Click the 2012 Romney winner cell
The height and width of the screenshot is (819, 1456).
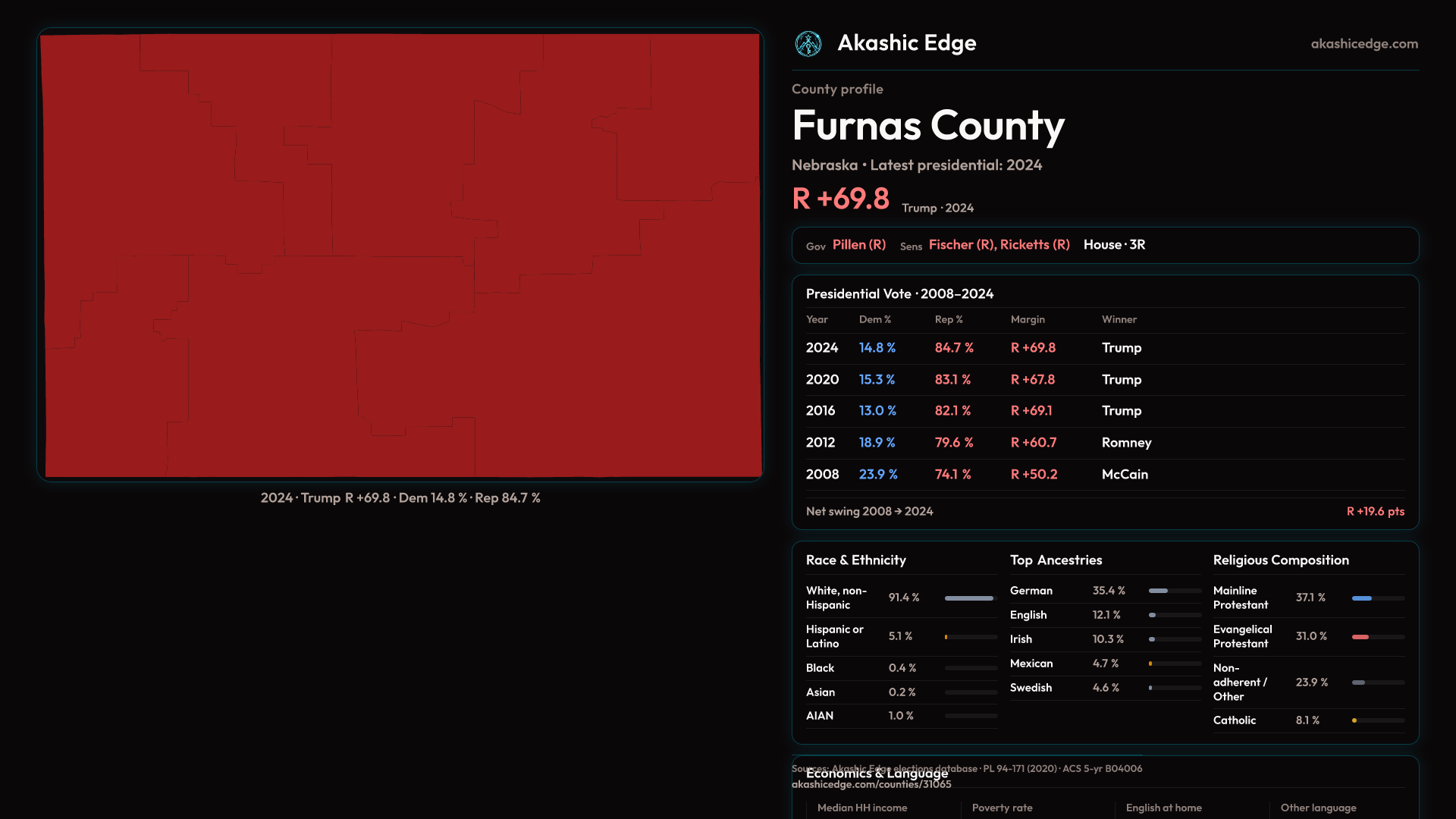pos(1126,443)
